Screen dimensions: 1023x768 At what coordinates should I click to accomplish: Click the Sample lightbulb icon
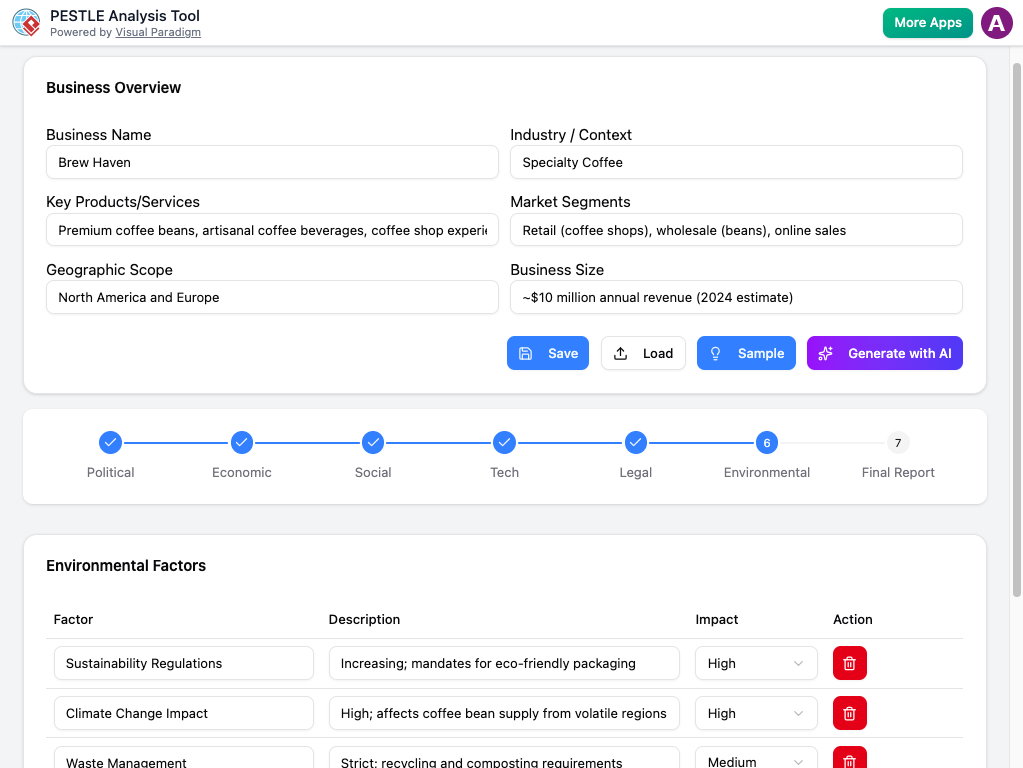pyautogui.click(x=716, y=353)
